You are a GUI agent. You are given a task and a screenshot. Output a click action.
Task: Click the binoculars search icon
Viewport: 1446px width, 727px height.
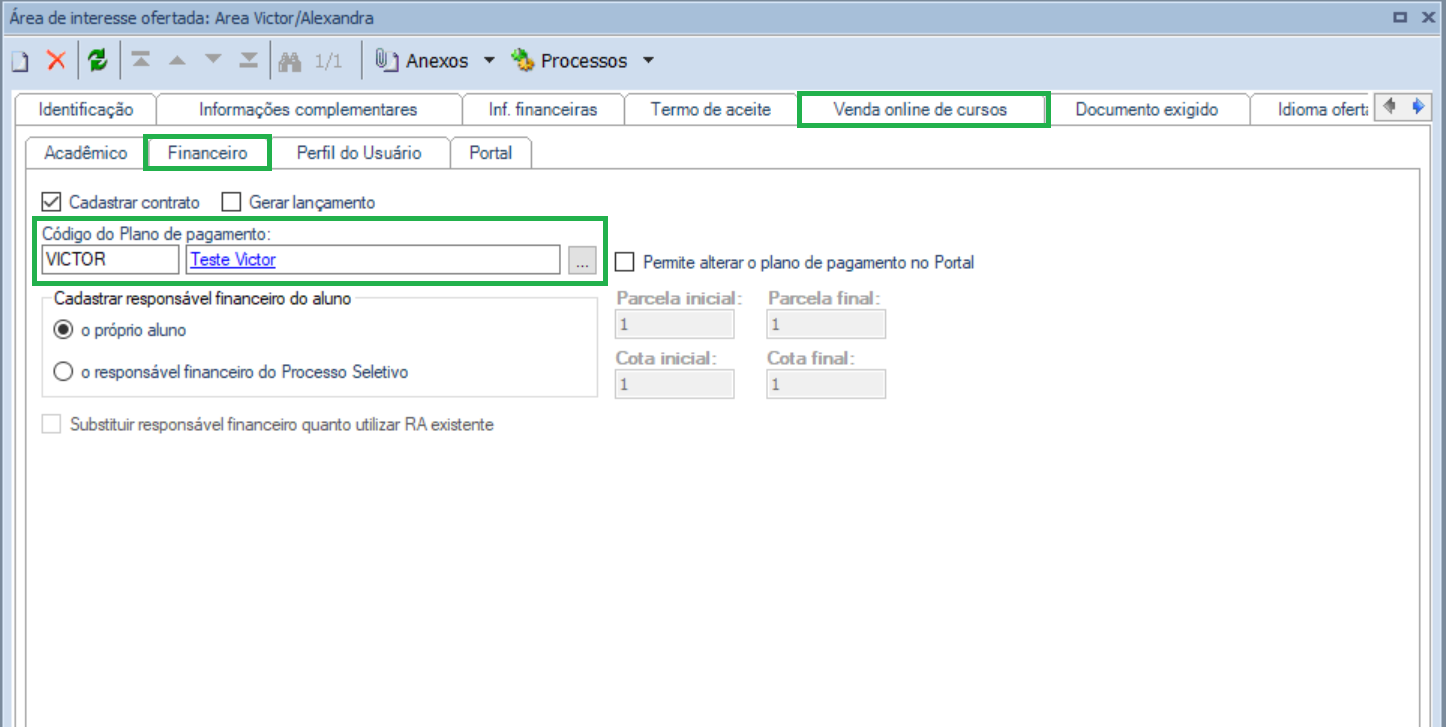point(290,61)
